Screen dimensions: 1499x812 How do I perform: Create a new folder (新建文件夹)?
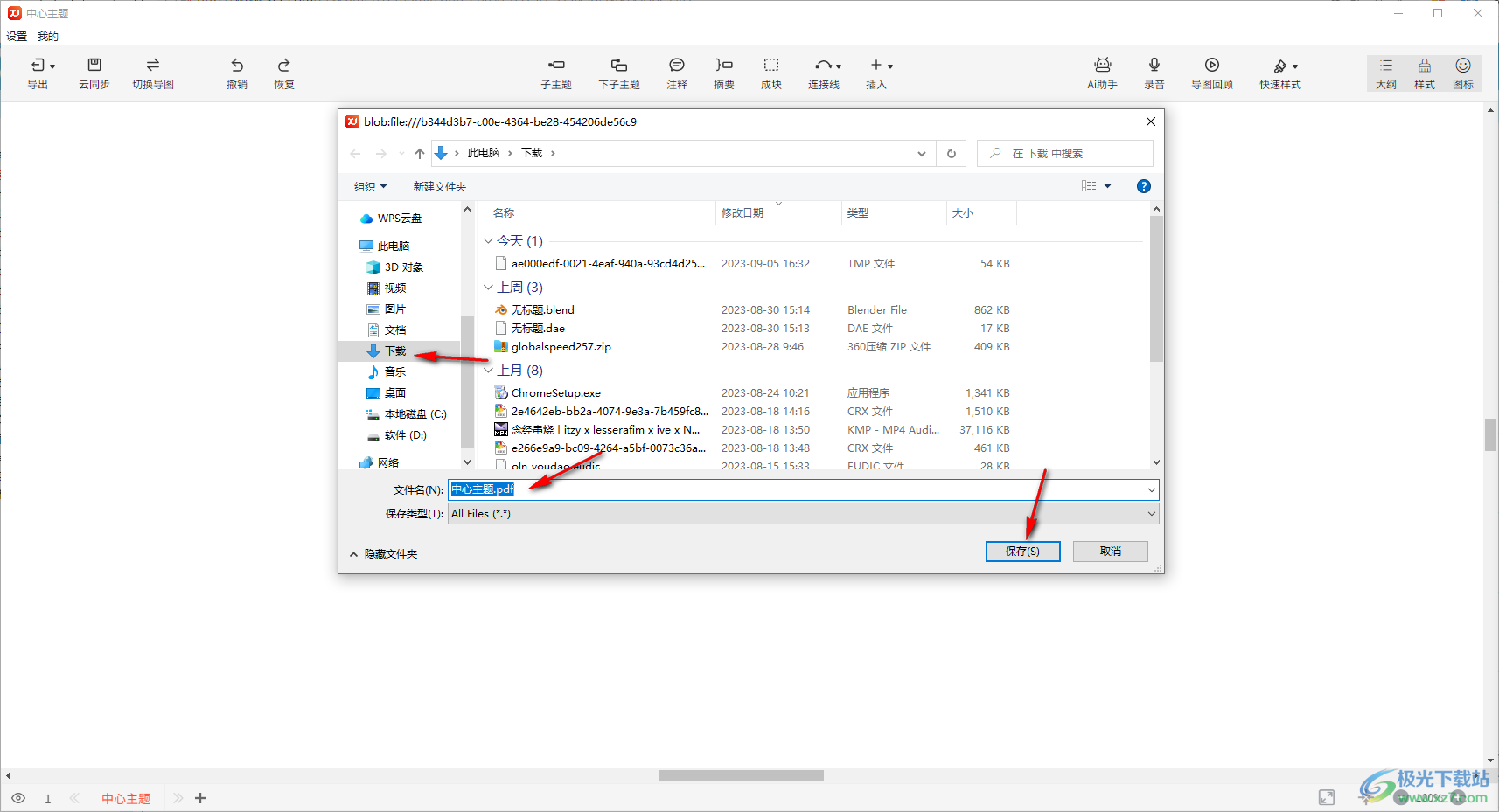(440, 187)
